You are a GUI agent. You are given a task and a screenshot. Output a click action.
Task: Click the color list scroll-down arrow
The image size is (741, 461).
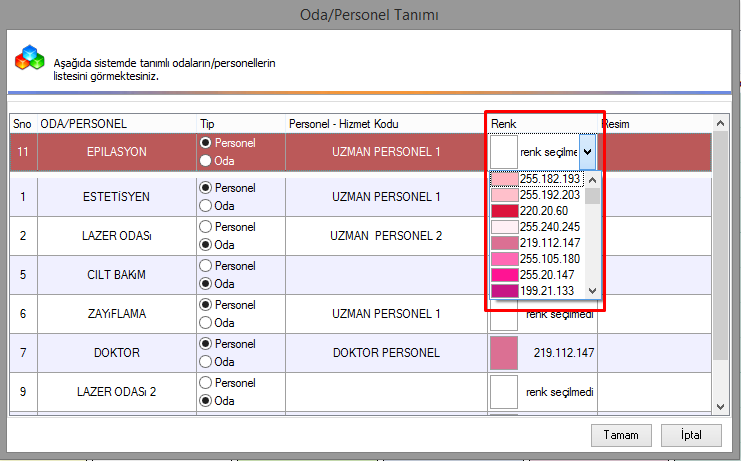click(x=593, y=290)
